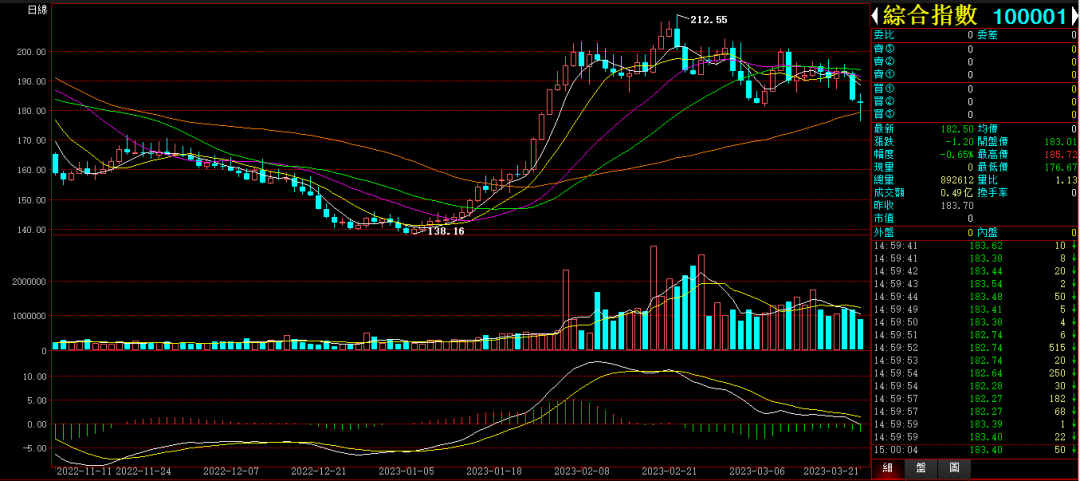Viewport: 1080px width, 481px height.
Task: Switch to the 細 tab
Action: point(887,469)
